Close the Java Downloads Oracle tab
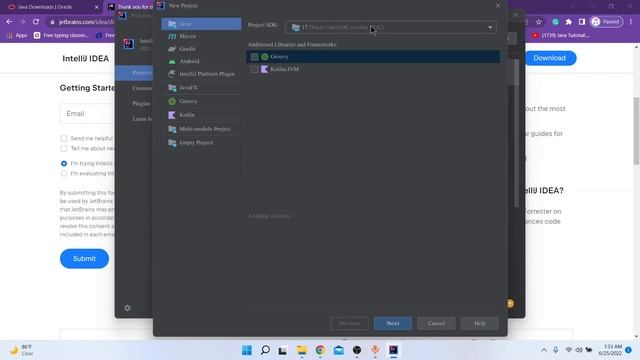The height and width of the screenshot is (360, 640). tap(97, 7)
